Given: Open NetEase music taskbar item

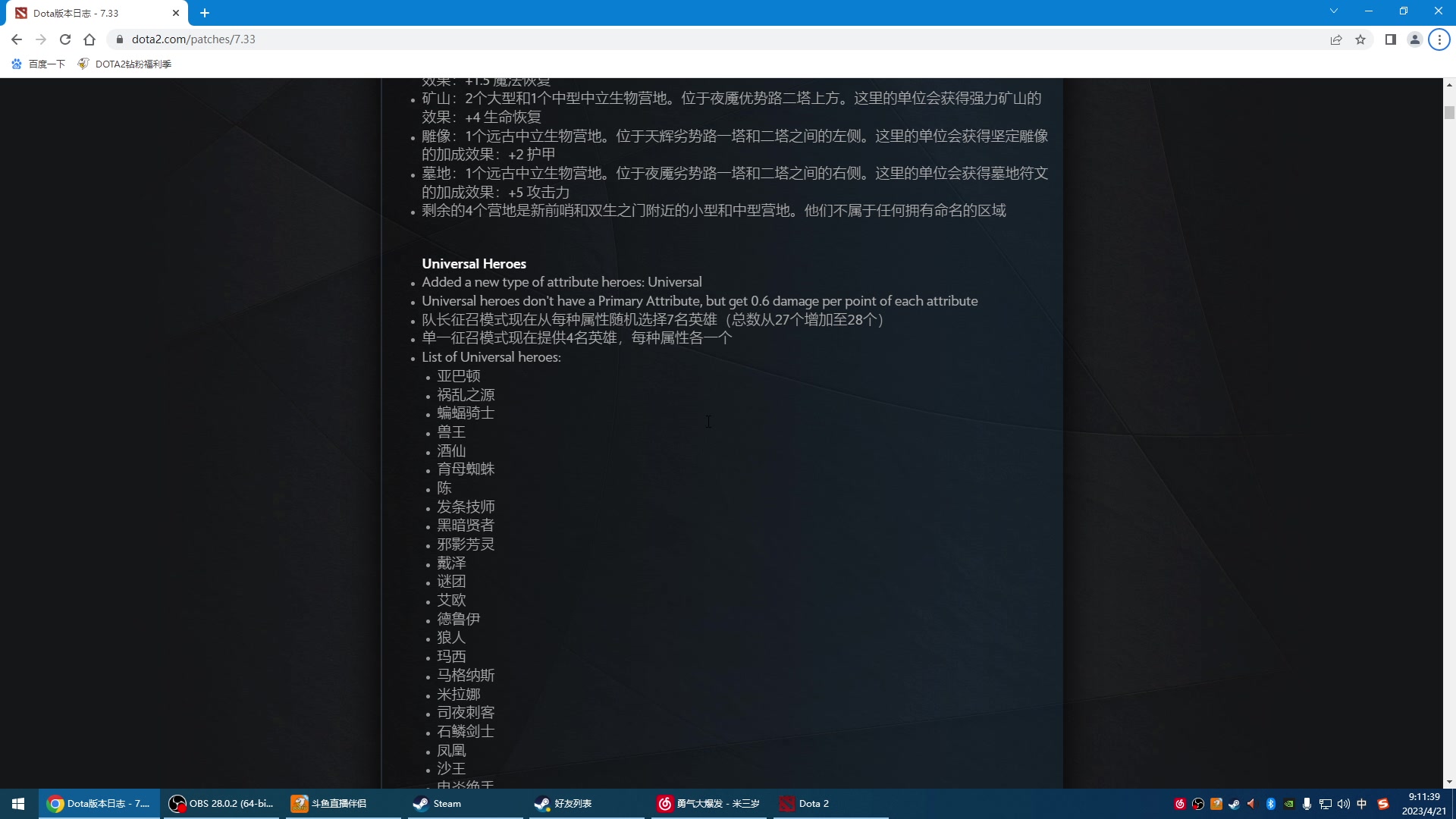Looking at the screenshot, I should click(x=708, y=804).
